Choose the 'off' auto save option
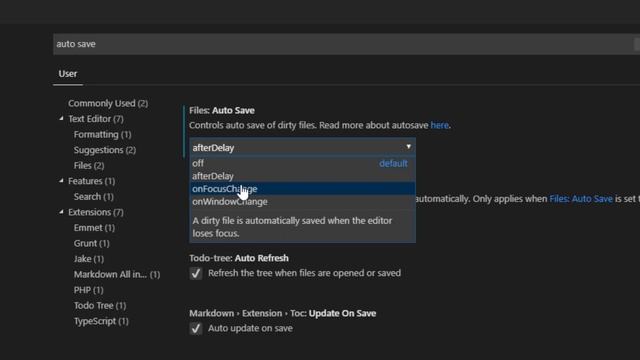640x360 pixels. (302, 163)
